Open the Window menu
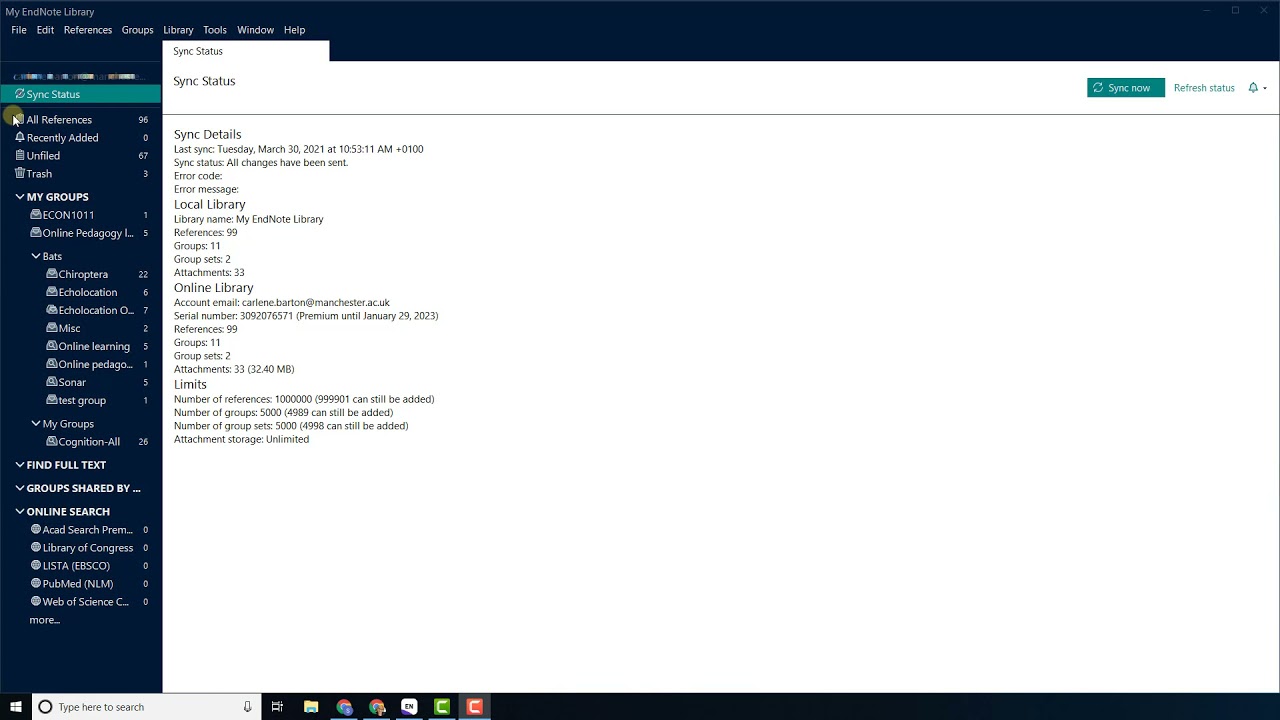Screen dimensions: 1280x720 pos(255,30)
